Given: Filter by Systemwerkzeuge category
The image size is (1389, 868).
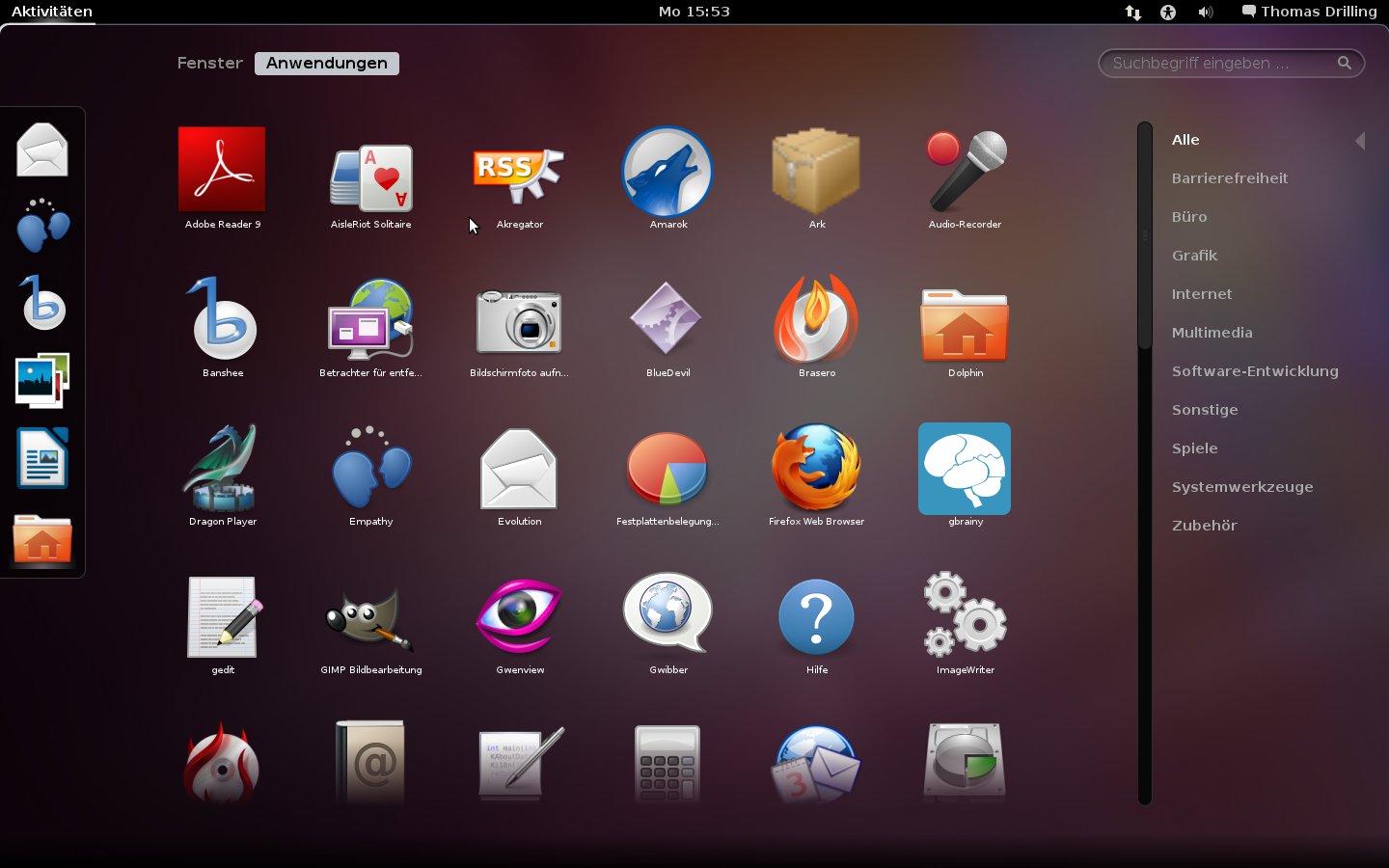Looking at the screenshot, I should 1242,487.
